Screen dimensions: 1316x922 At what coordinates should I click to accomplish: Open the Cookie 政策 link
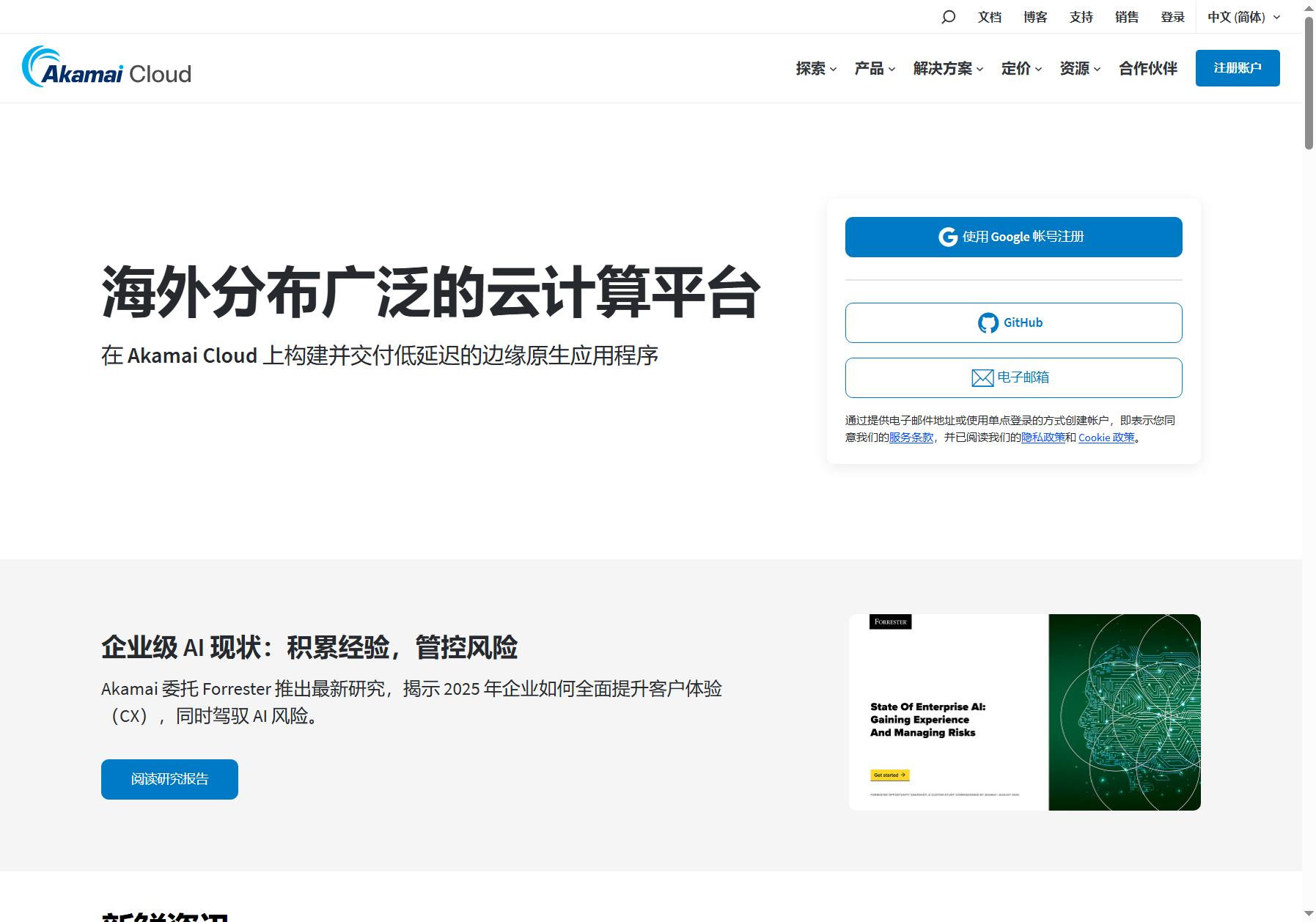click(1106, 438)
